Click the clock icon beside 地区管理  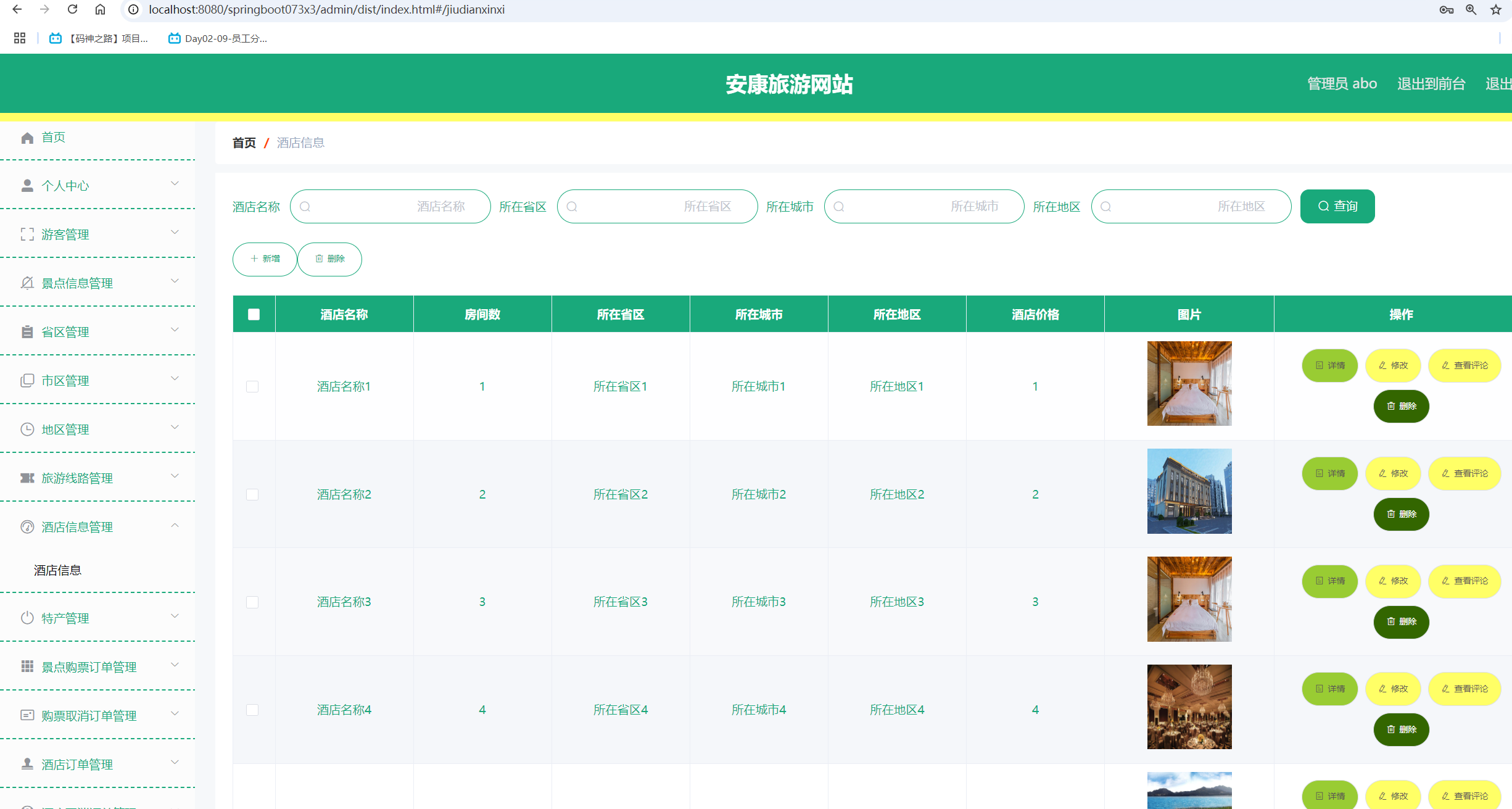coord(27,429)
